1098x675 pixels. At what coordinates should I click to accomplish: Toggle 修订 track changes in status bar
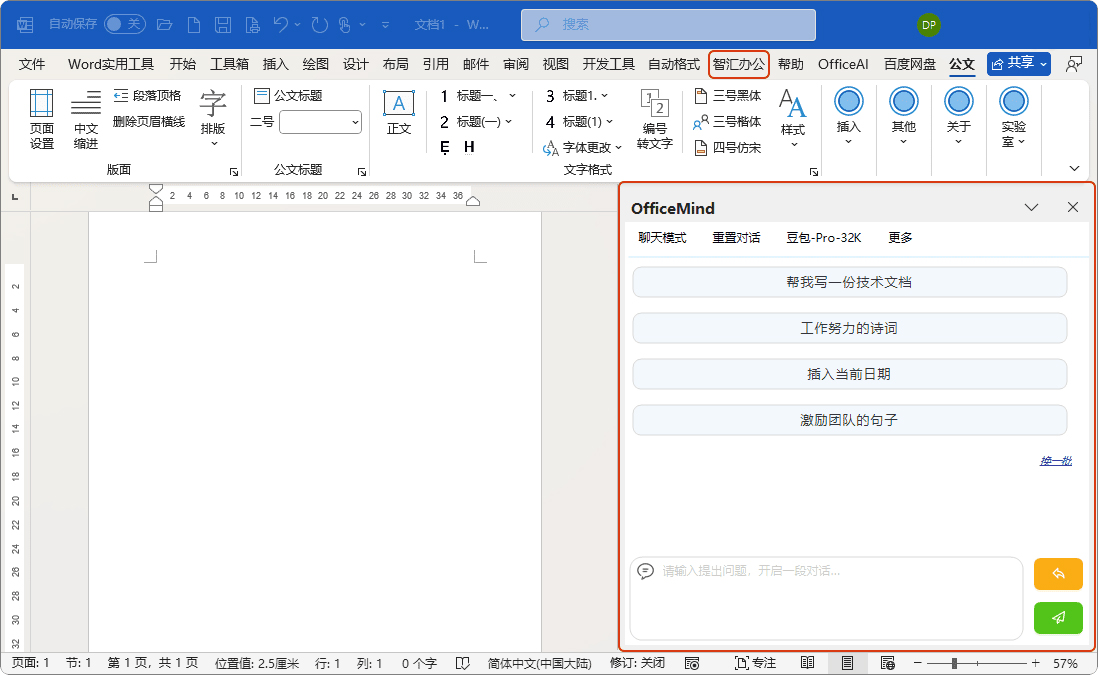(637, 663)
